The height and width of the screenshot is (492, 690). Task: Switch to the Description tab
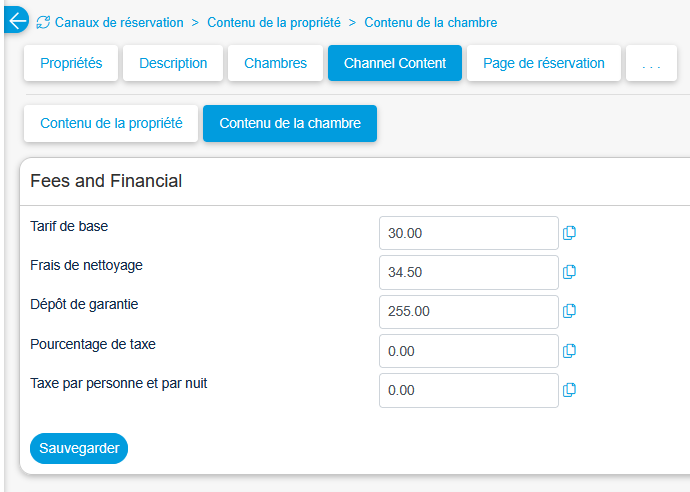click(173, 63)
